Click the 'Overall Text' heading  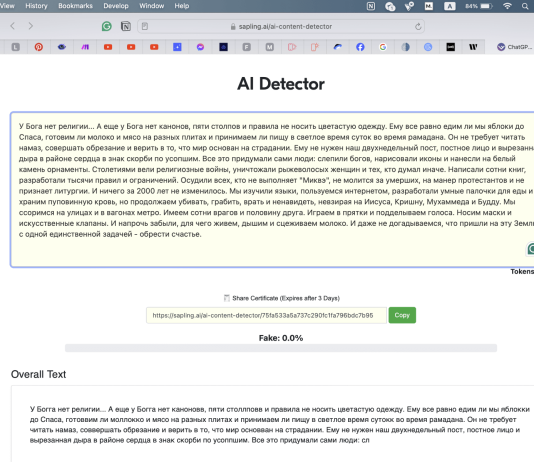(38, 374)
